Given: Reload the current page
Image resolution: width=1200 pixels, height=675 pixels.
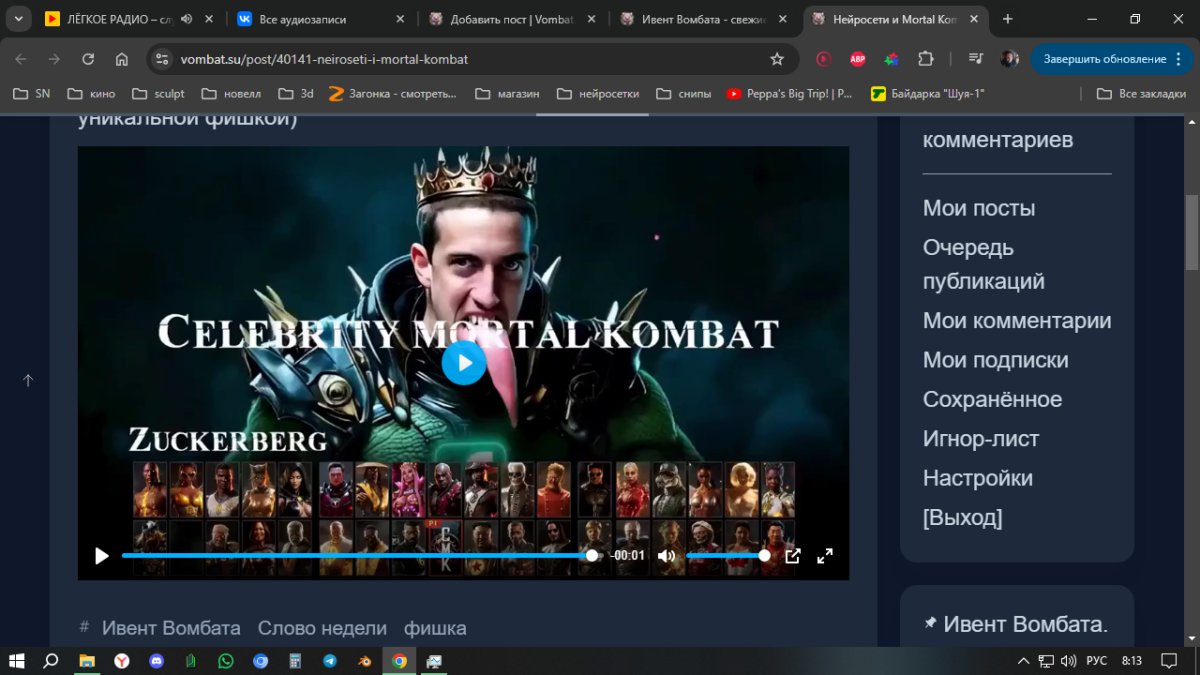Looking at the screenshot, I should click(x=88, y=59).
